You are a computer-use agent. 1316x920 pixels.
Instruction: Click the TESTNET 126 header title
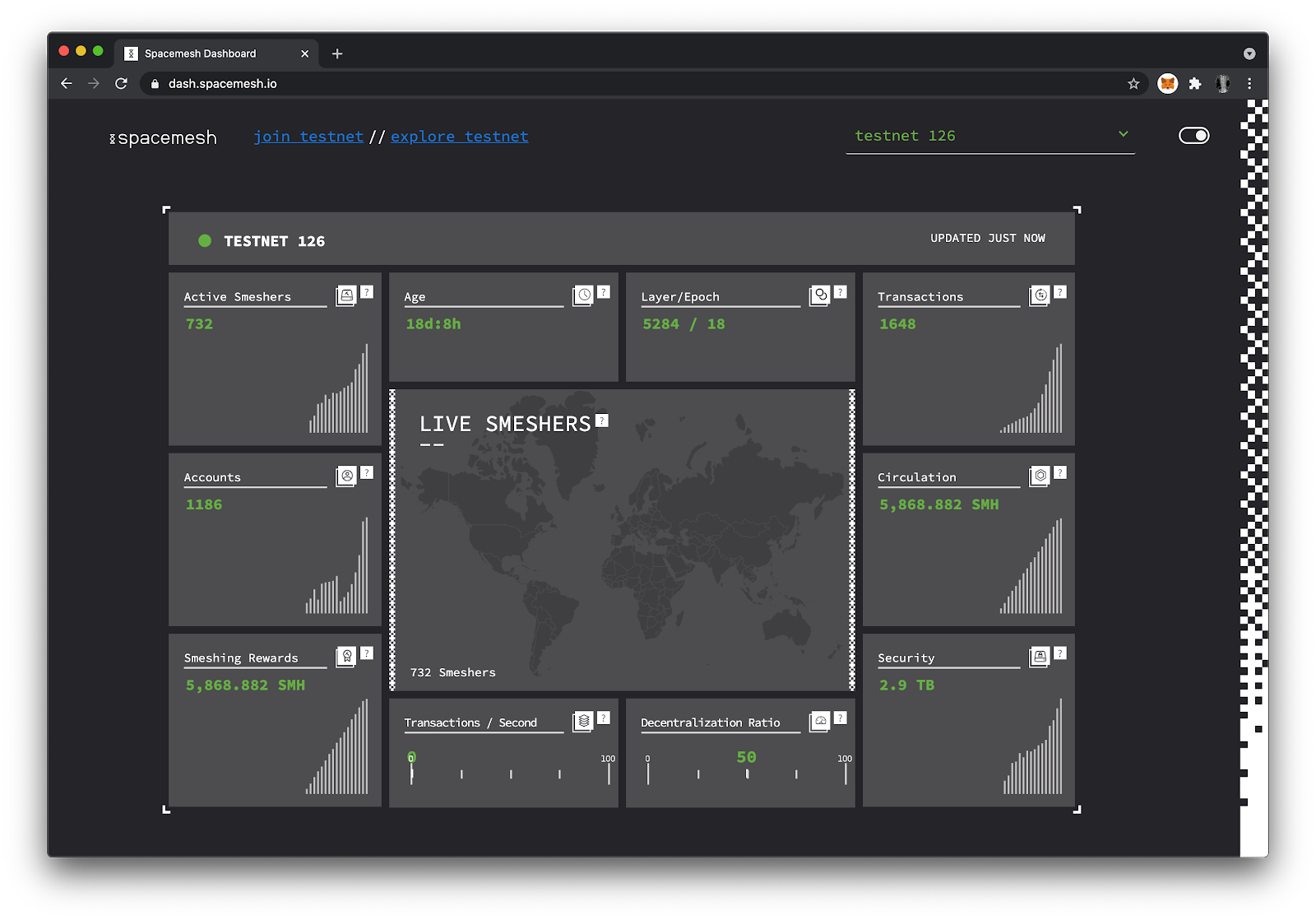tap(274, 241)
